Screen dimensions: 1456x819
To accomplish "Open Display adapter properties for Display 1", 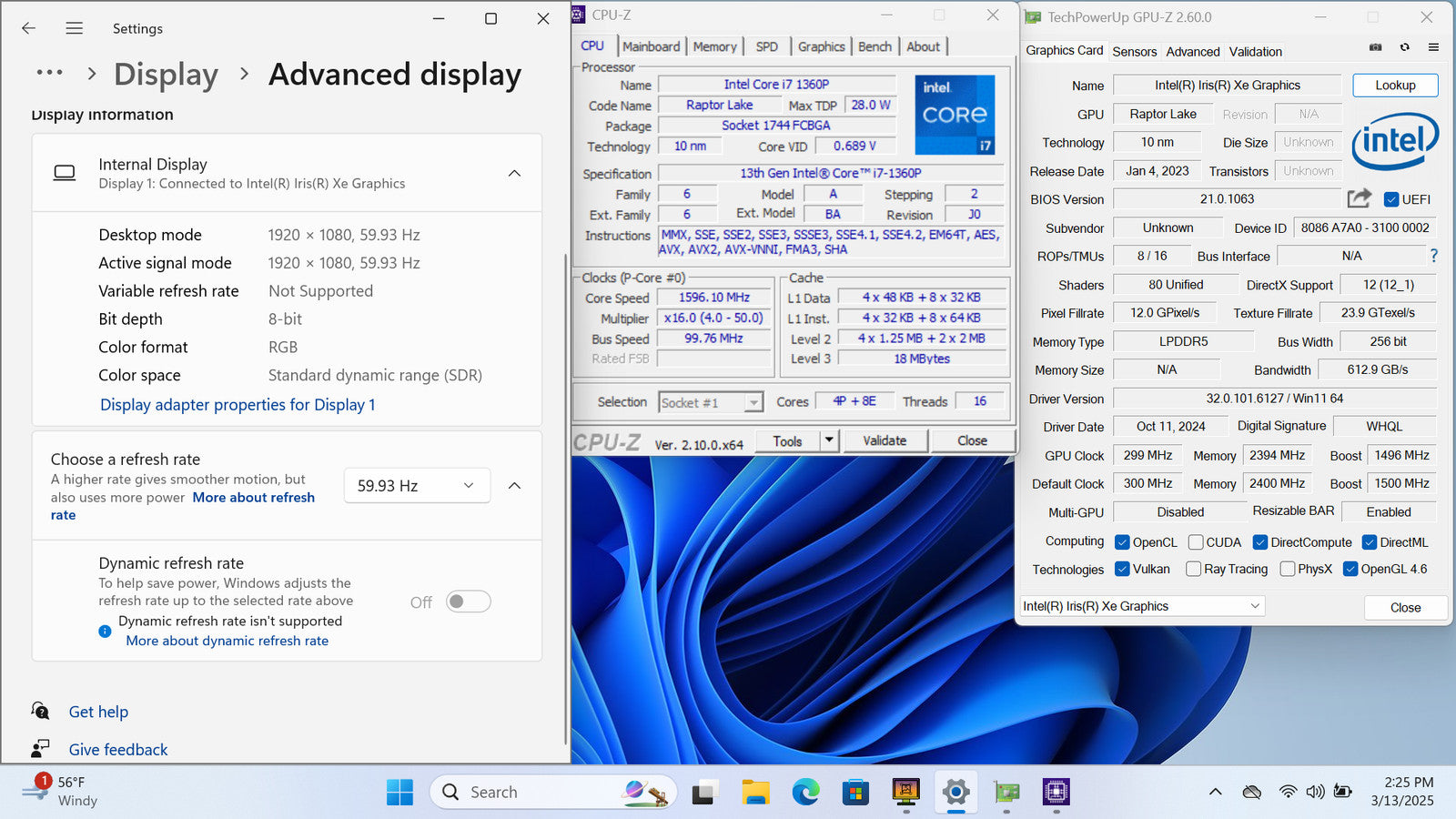I will 238,405.
